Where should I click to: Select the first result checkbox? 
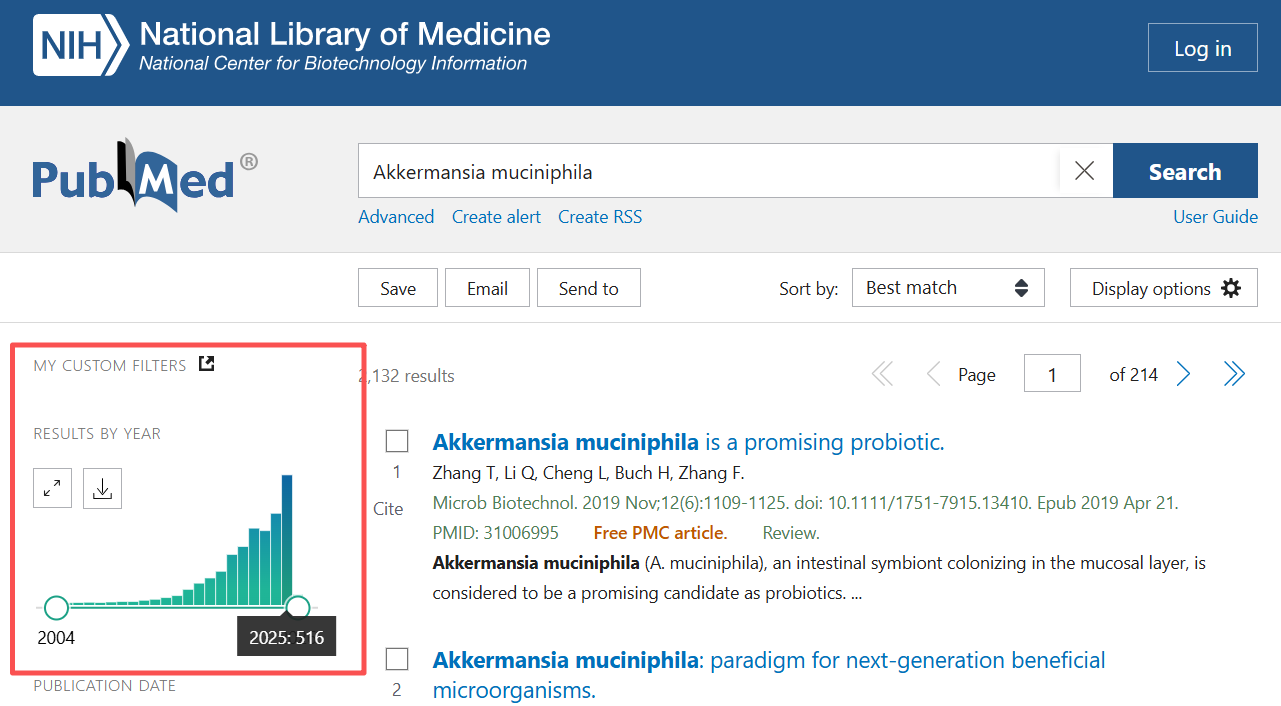397,441
